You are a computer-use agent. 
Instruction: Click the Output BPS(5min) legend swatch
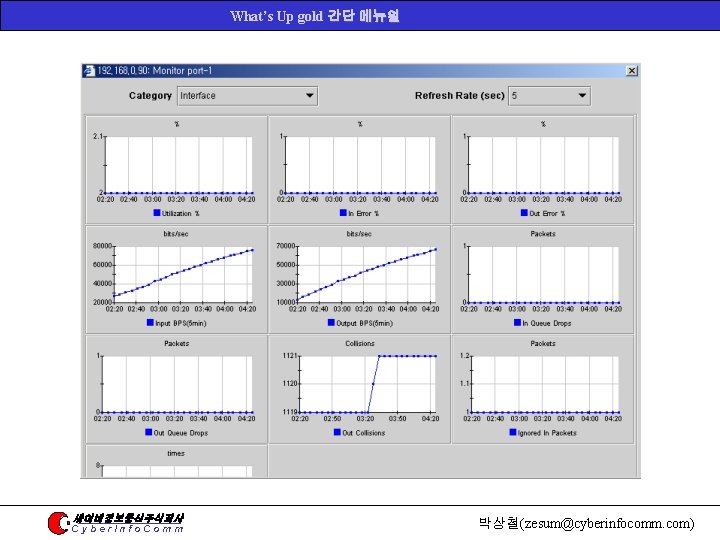331,322
